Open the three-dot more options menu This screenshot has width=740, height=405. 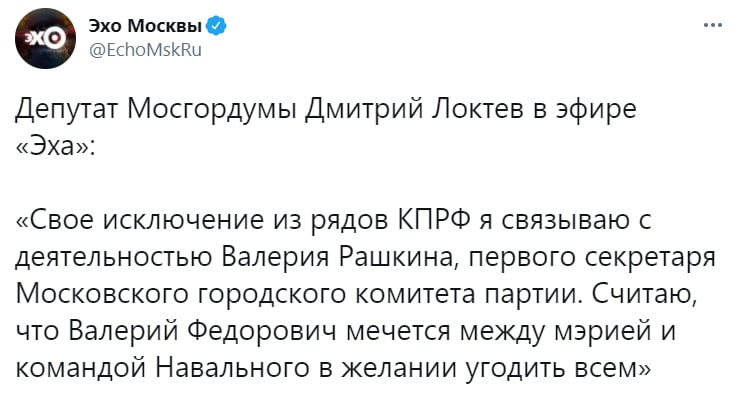tap(712, 26)
